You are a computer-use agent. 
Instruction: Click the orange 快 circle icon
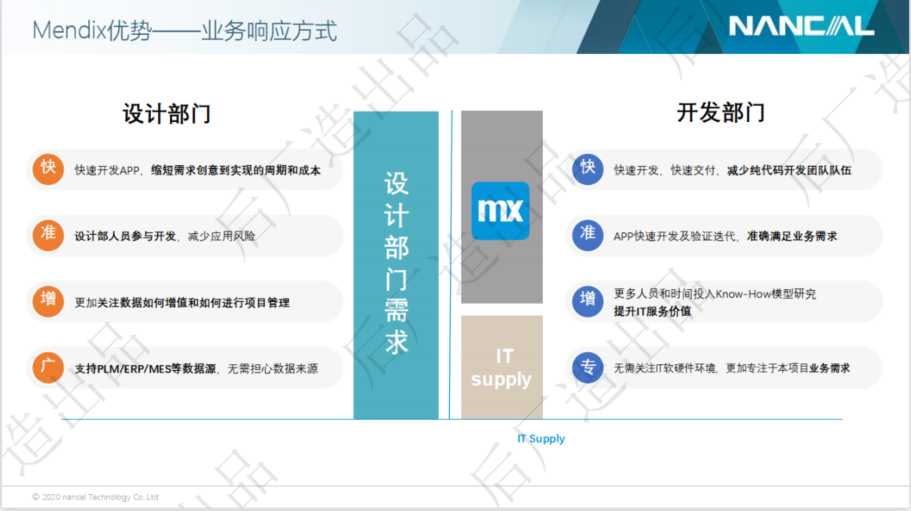(48, 169)
